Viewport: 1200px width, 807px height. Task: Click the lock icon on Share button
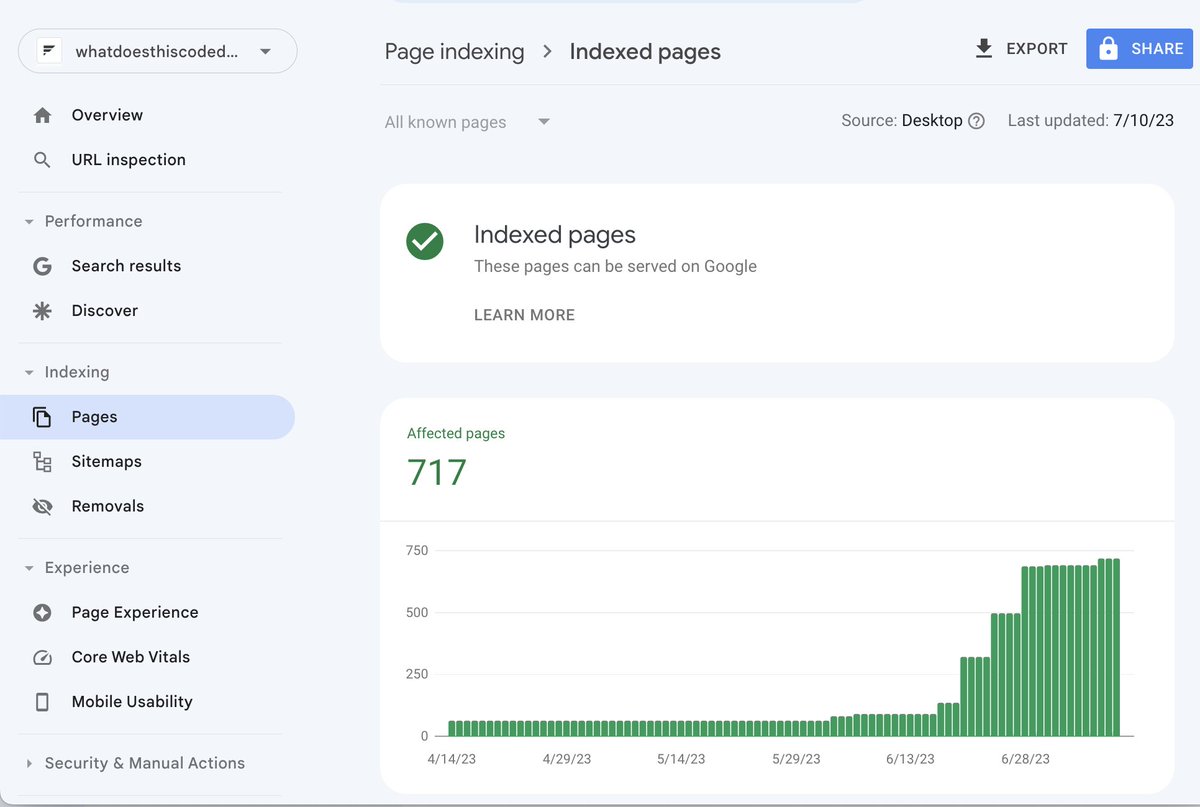[x=1107, y=48]
